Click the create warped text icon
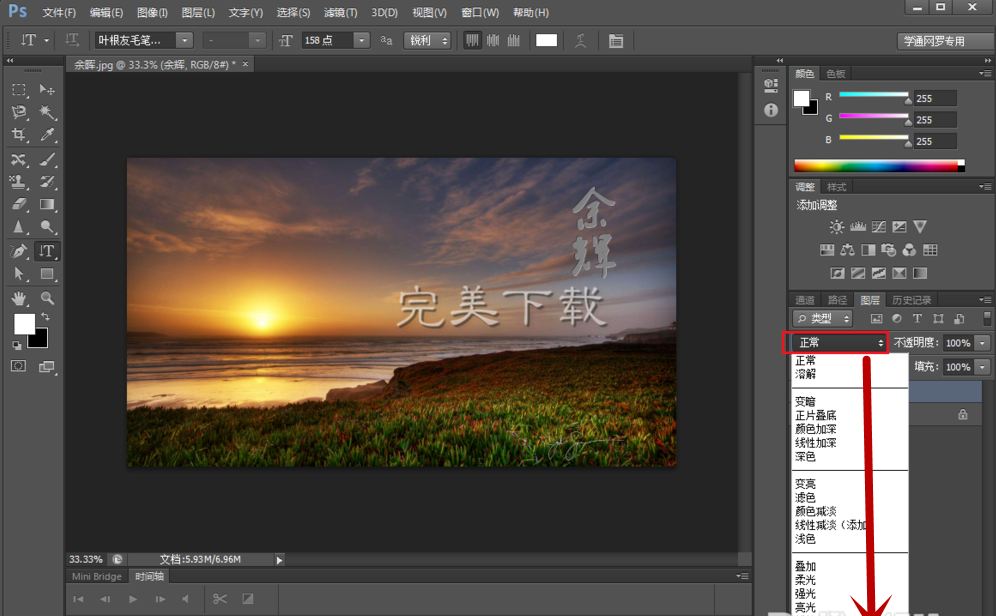 click(x=580, y=41)
